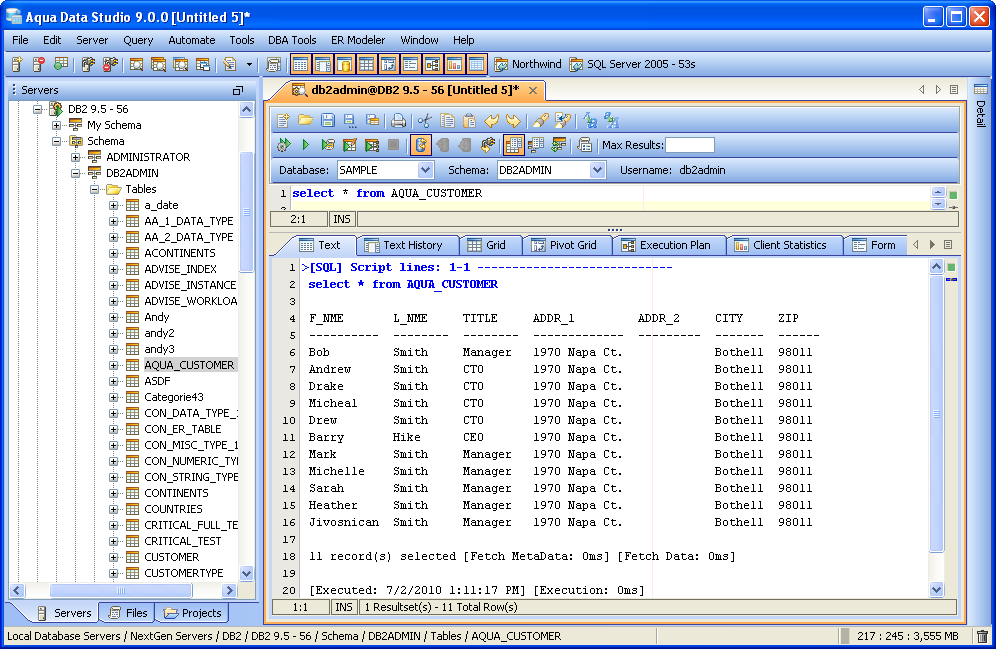Image resolution: width=996 pixels, height=649 pixels.
Task: Click the Paste clipboard icon
Action: tap(468, 120)
